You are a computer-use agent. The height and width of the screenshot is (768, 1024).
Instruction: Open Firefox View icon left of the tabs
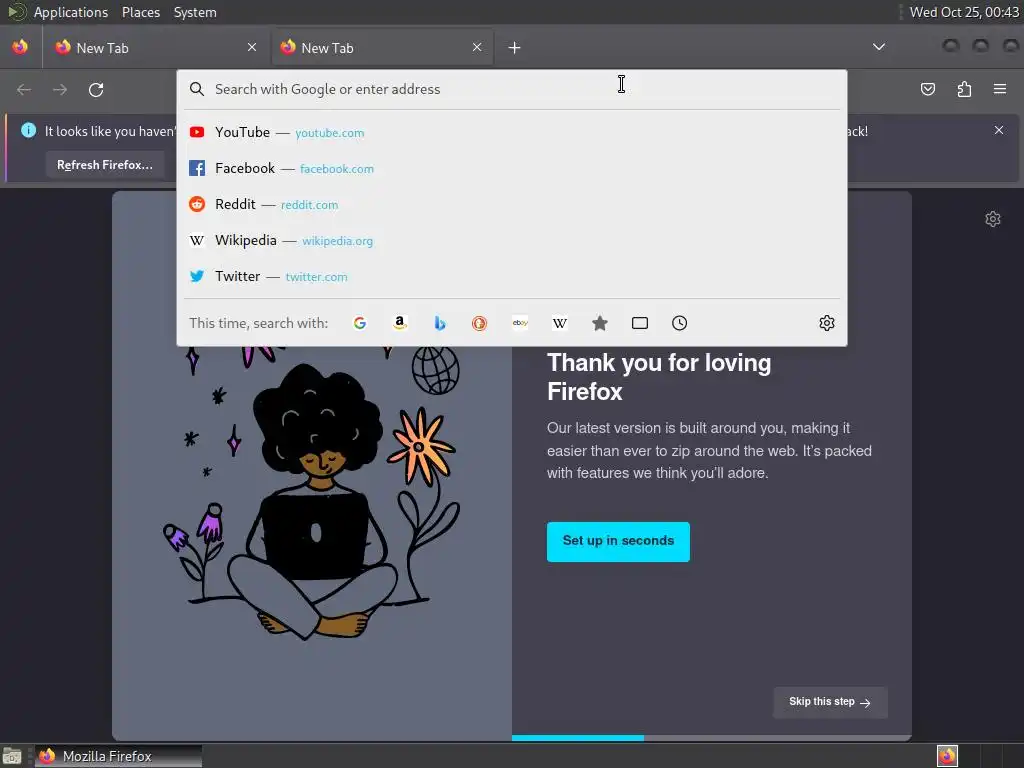click(x=20, y=47)
